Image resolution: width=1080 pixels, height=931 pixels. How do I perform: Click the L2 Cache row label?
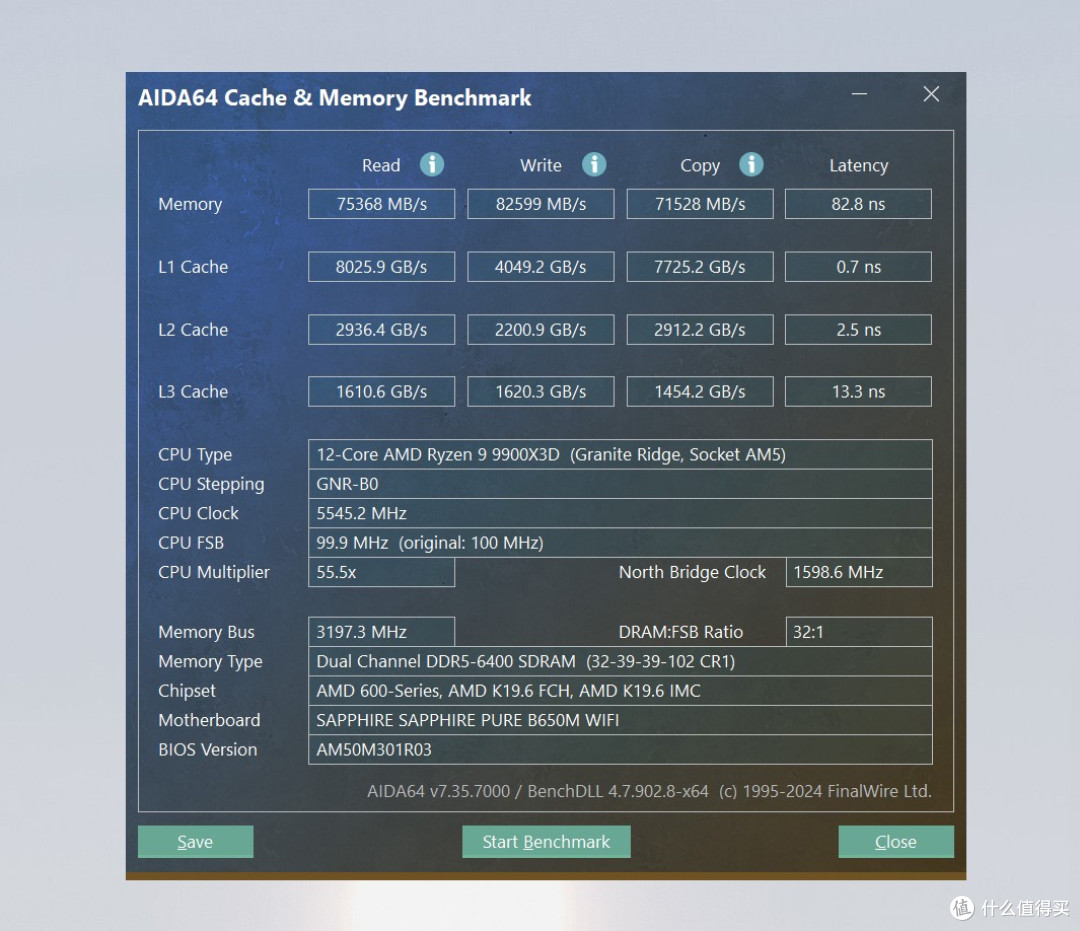[x=193, y=330]
